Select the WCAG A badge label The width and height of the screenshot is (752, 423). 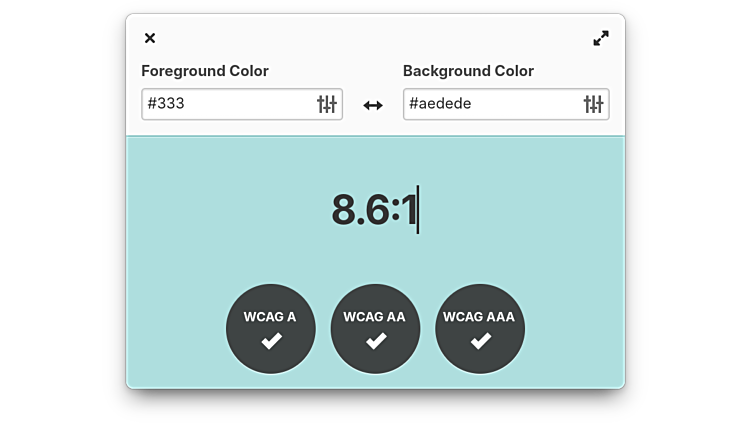click(x=270, y=317)
